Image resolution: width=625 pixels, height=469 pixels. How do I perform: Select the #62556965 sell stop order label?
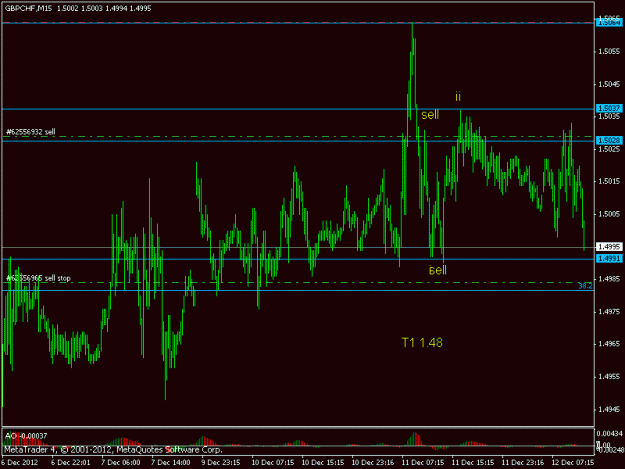[38, 278]
